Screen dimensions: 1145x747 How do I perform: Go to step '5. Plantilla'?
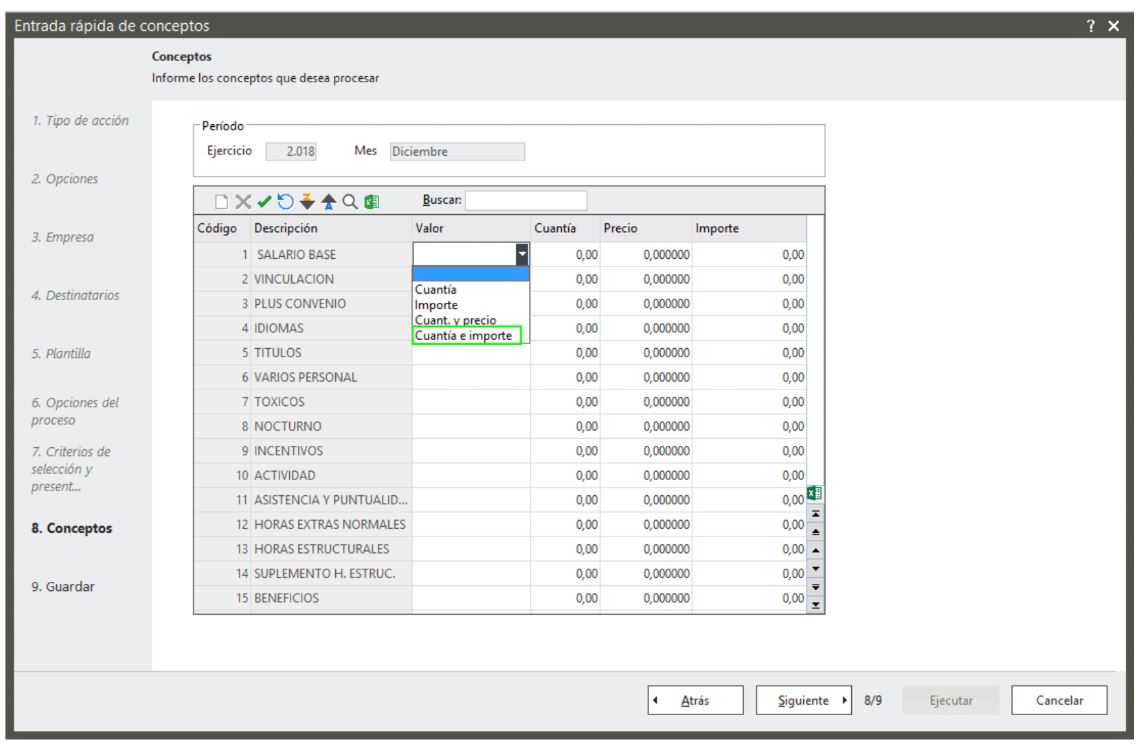[61, 354]
